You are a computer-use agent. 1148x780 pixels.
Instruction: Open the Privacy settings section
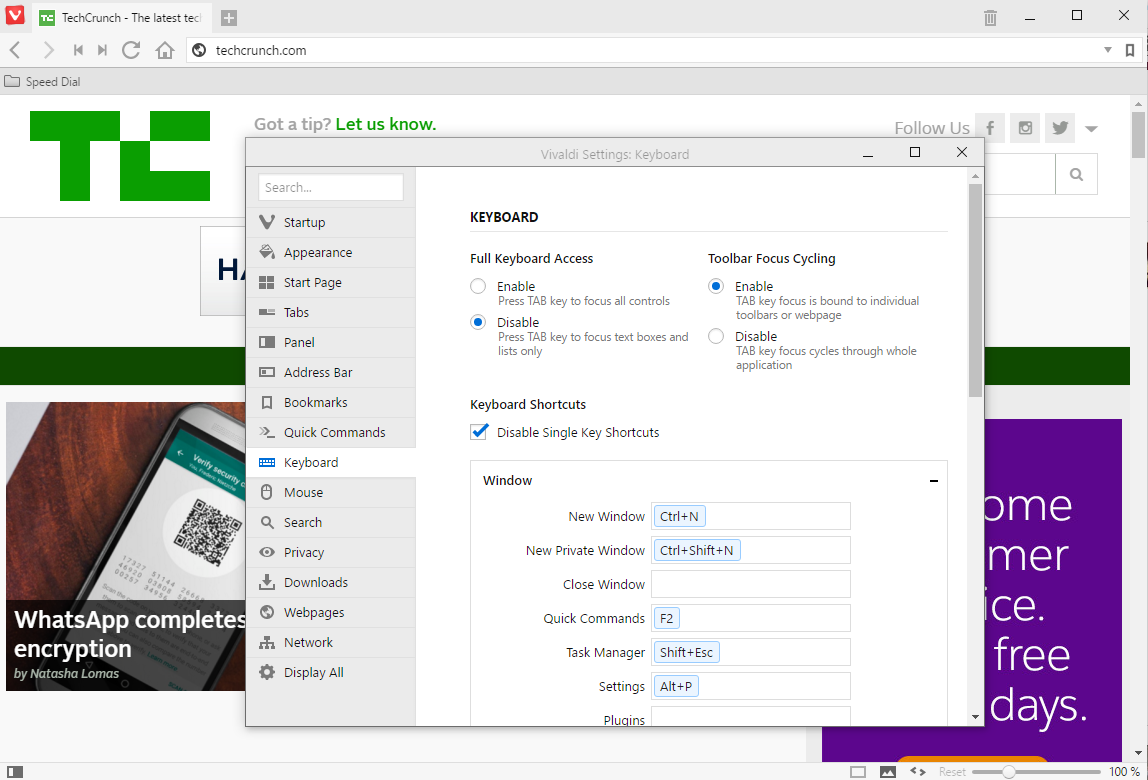(304, 552)
